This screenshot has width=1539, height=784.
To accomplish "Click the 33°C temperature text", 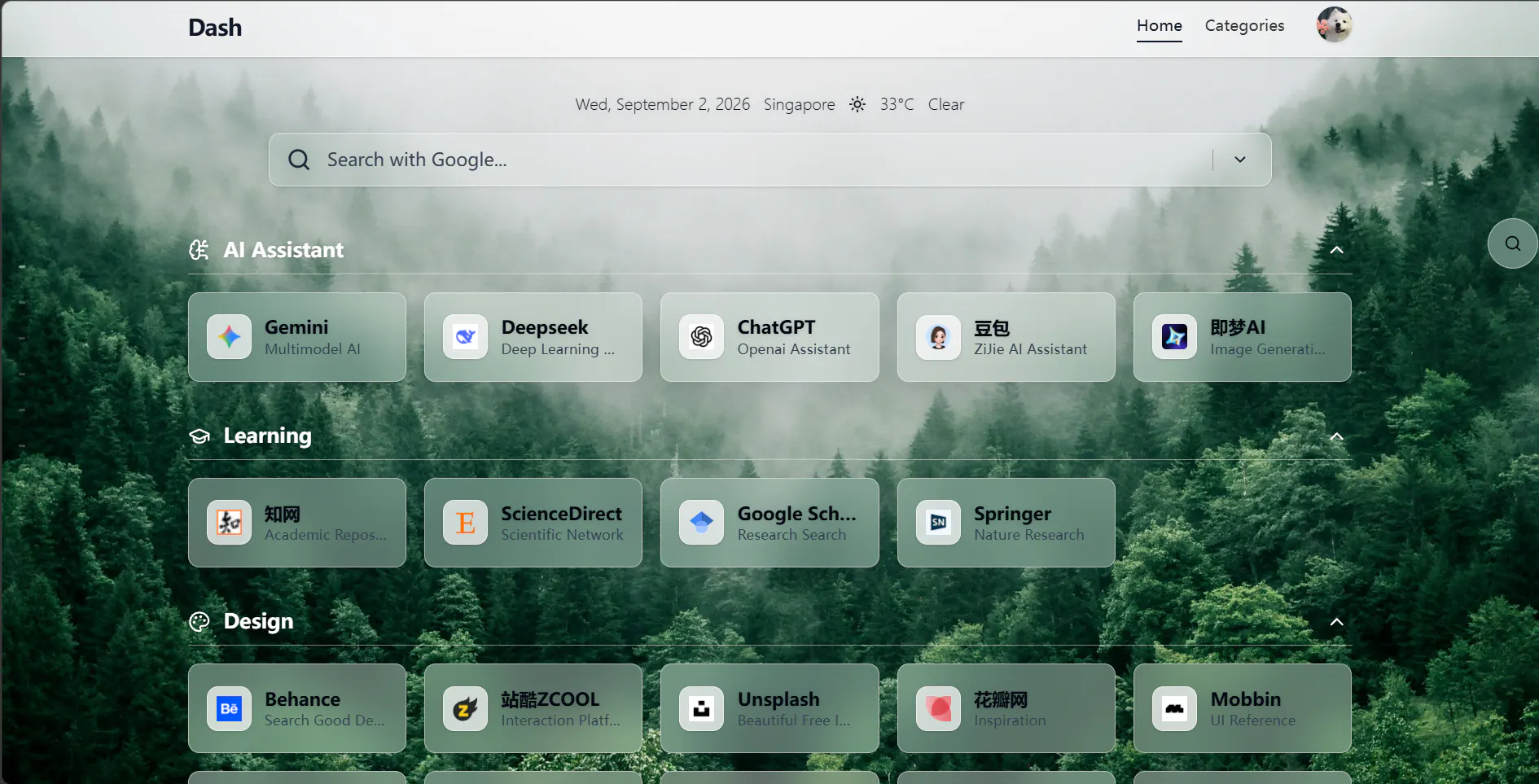I will [x=897, y=104].
